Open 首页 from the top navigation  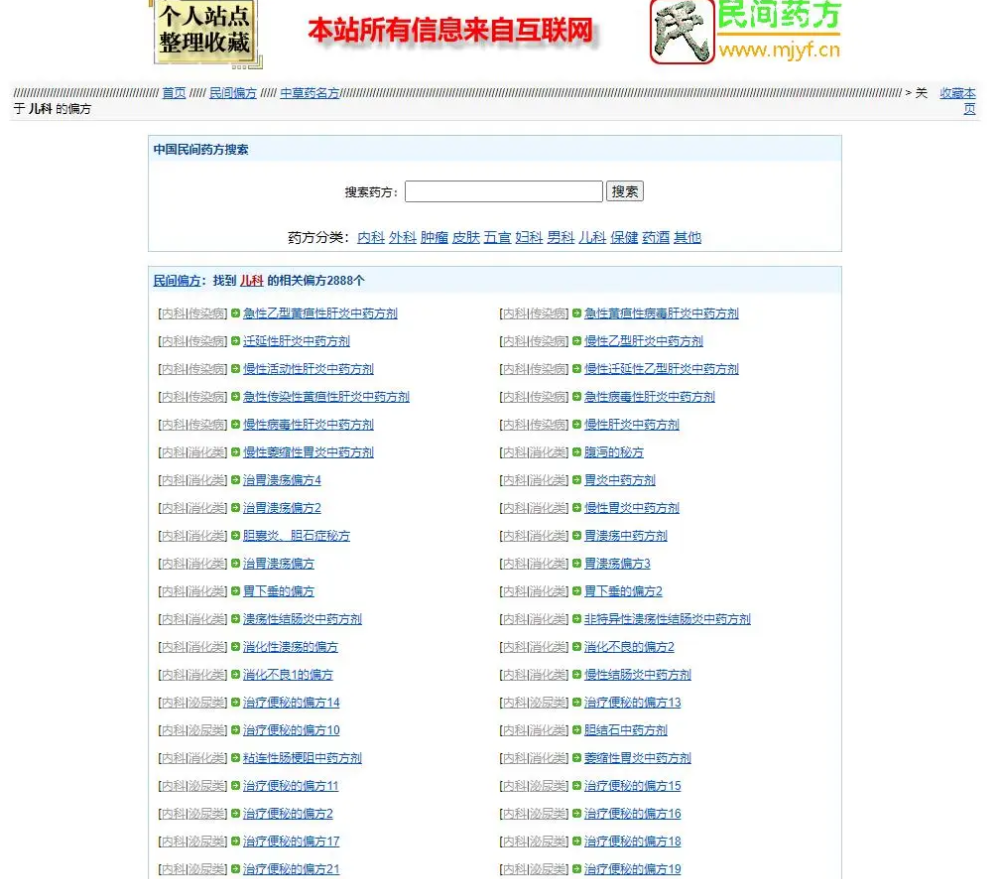[x=175, y=93]
